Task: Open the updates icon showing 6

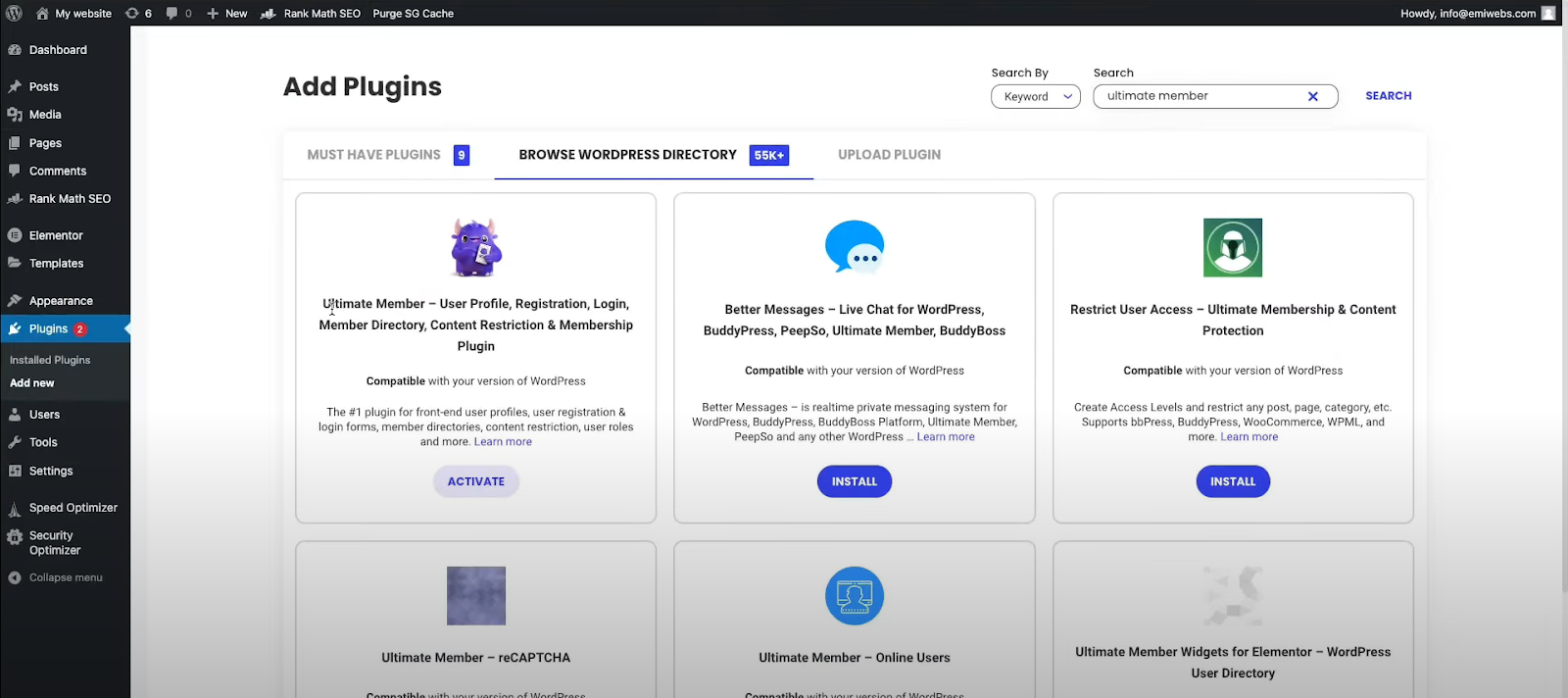Action: [x=138, y=13]
